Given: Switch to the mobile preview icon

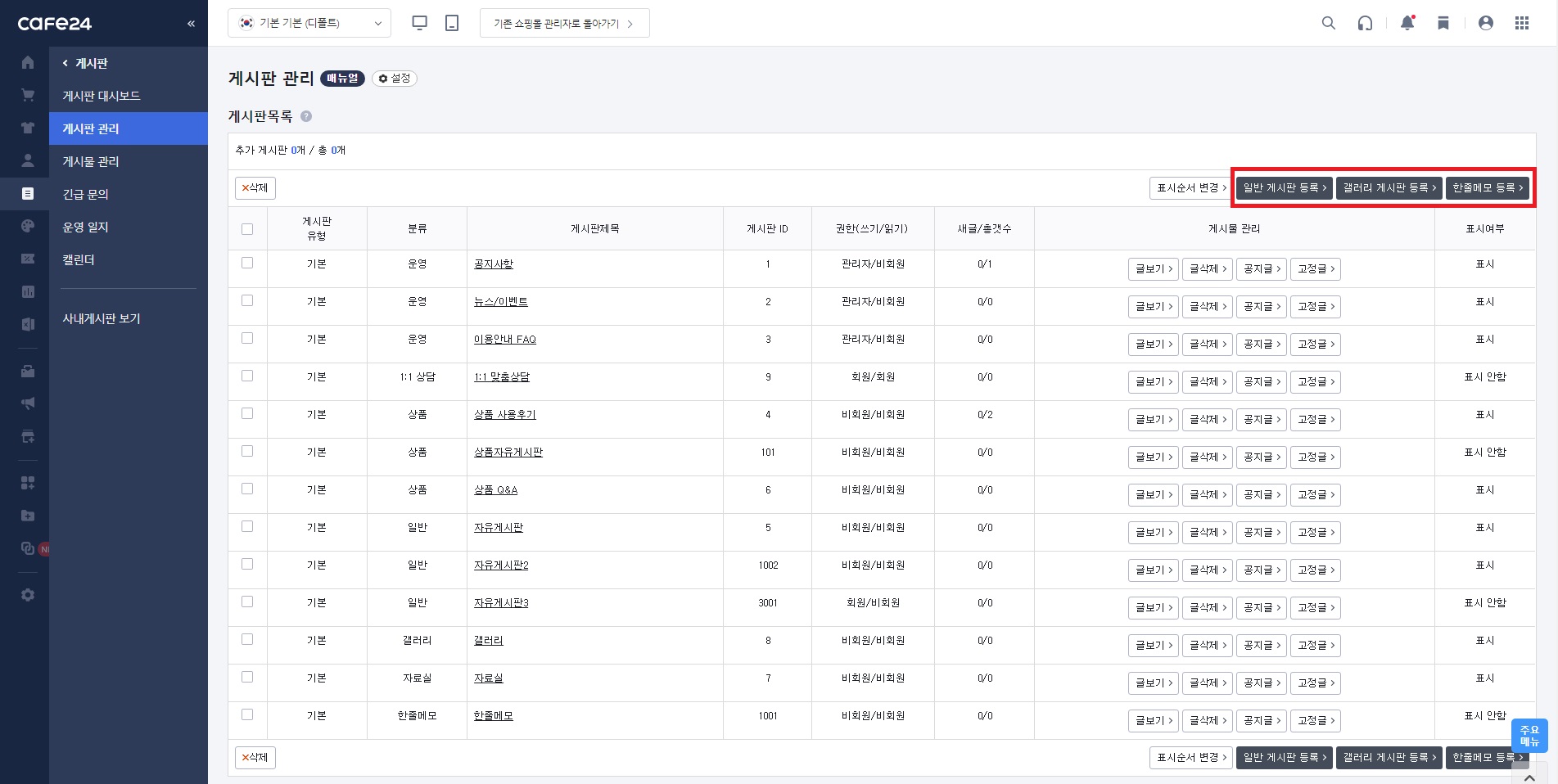Looking at the screenshot, I should click(x=452, y=23).
